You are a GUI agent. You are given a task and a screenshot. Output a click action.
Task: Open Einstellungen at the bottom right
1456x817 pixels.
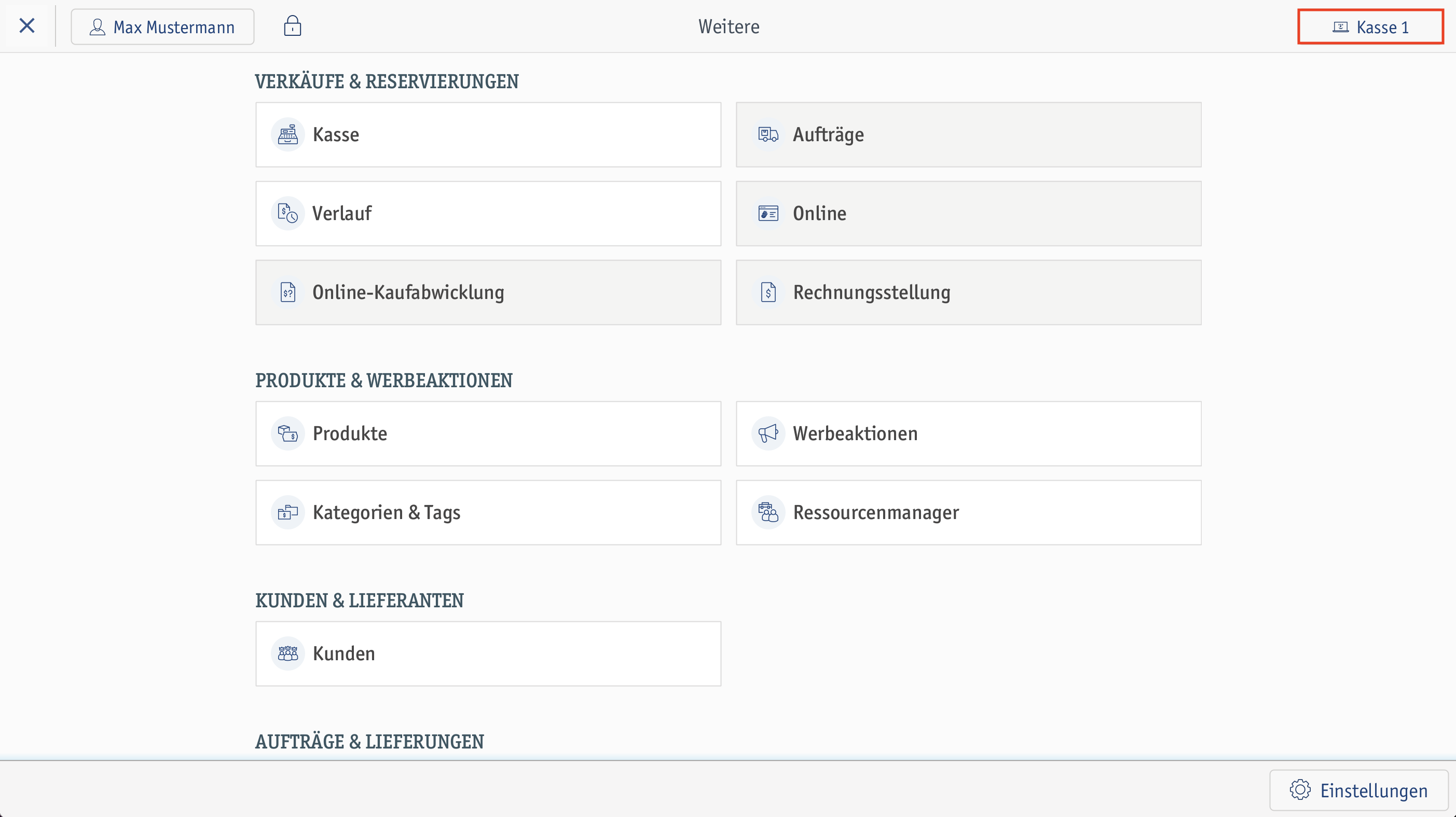coord(1359,790)
